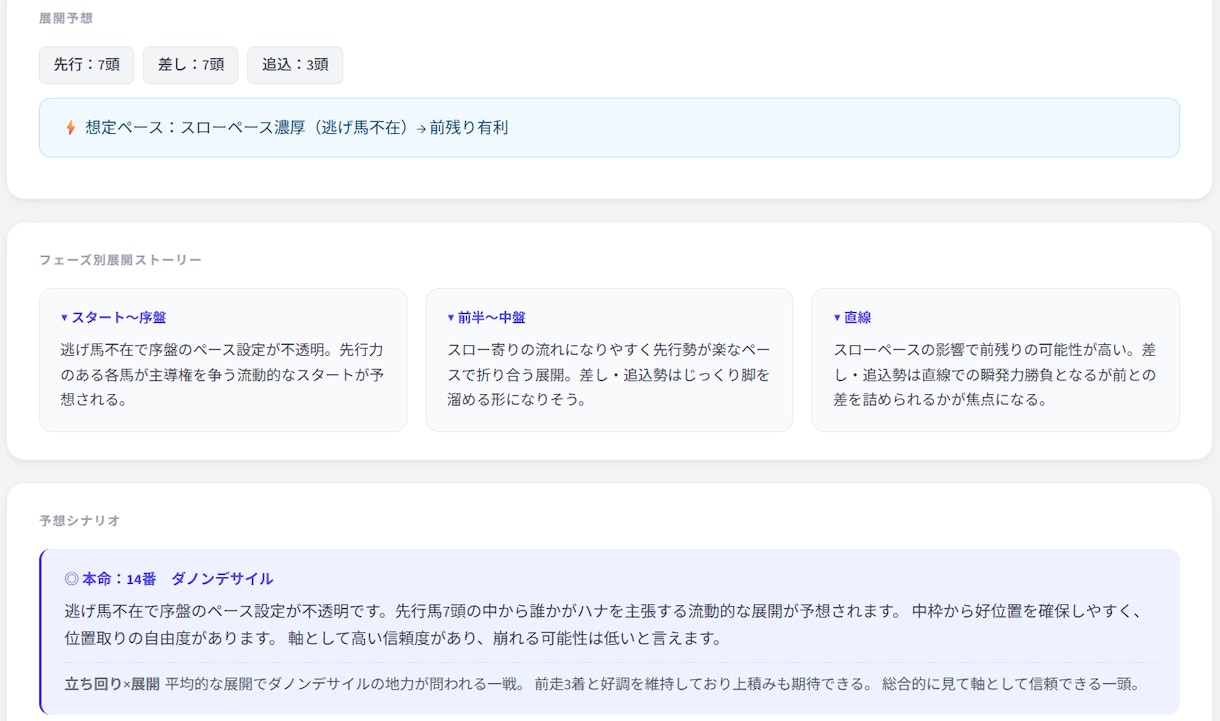Click the 本命：14番 ダノンデサイル title

point(169,579)
